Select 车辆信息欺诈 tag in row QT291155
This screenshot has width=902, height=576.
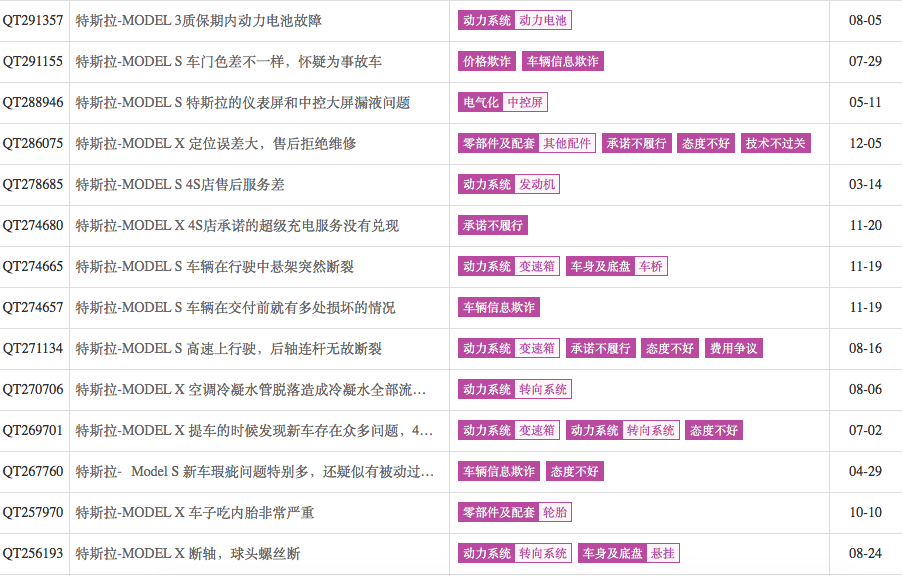click(x=563, y=61)
